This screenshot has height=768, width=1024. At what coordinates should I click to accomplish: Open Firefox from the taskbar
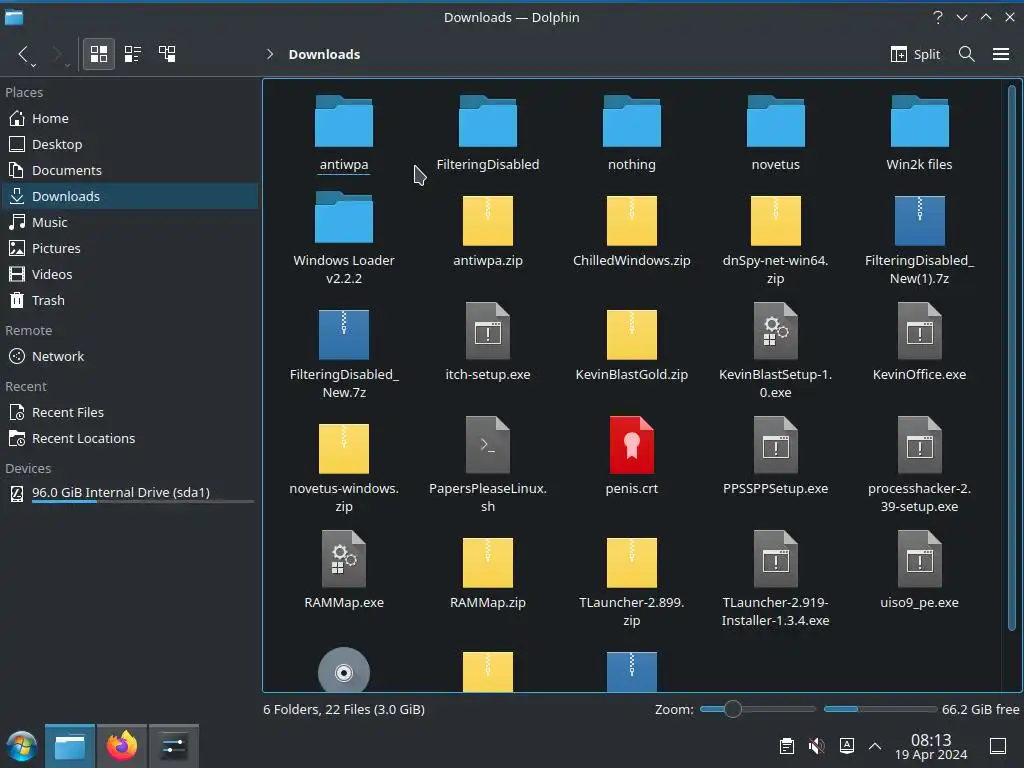pos(121,746)
